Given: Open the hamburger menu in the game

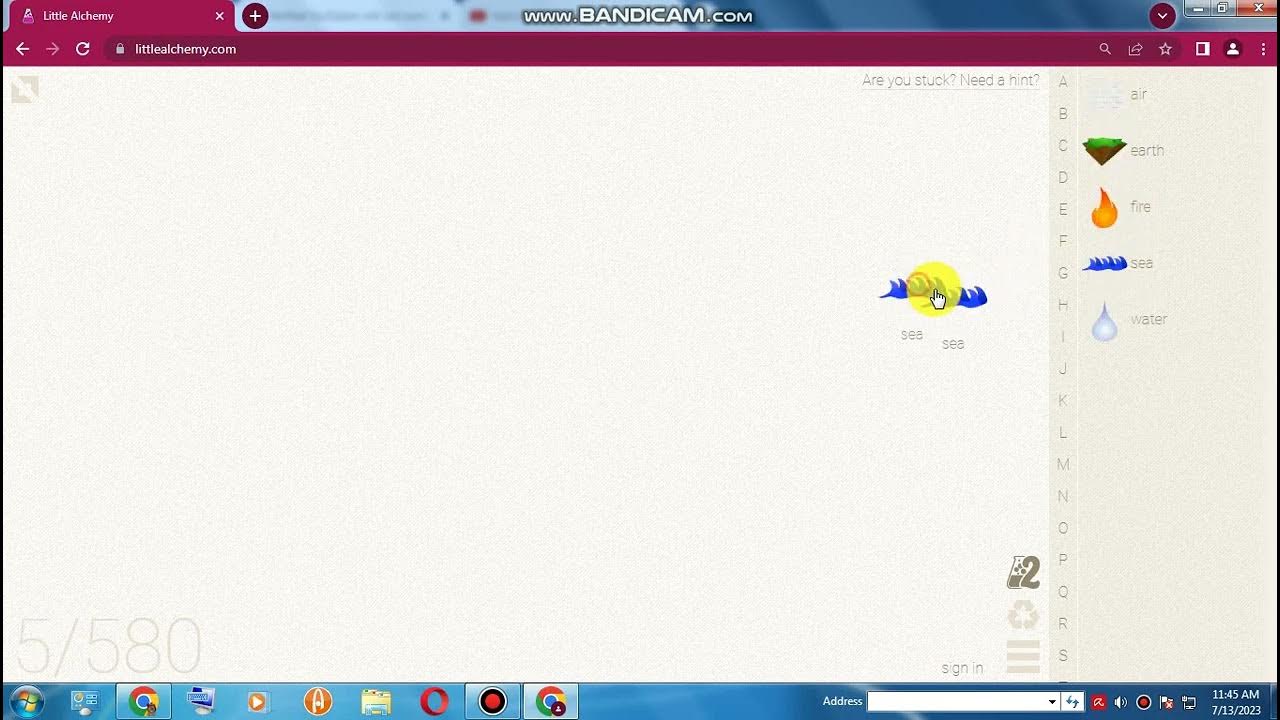Looking at the screenshot, I should (1023, 656).
